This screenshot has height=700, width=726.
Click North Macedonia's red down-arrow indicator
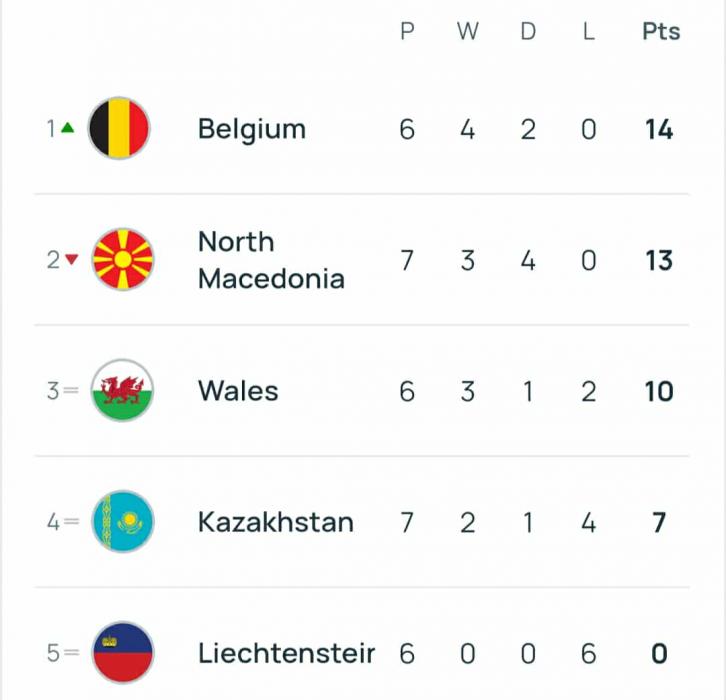pos(71,260)
